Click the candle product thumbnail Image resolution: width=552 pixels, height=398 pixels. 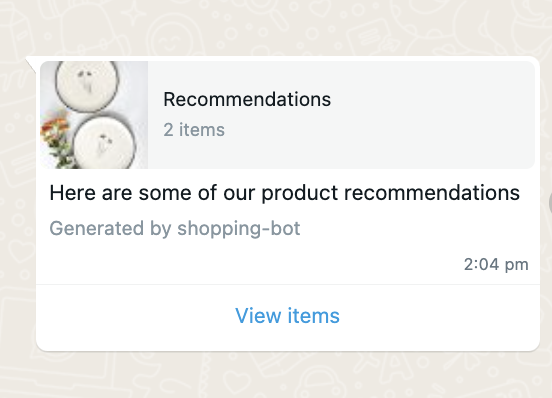point(94,115)
